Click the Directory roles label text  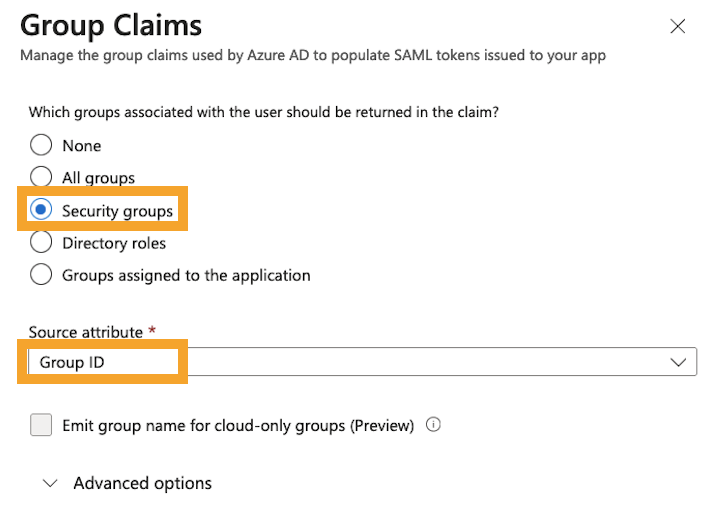114,243
